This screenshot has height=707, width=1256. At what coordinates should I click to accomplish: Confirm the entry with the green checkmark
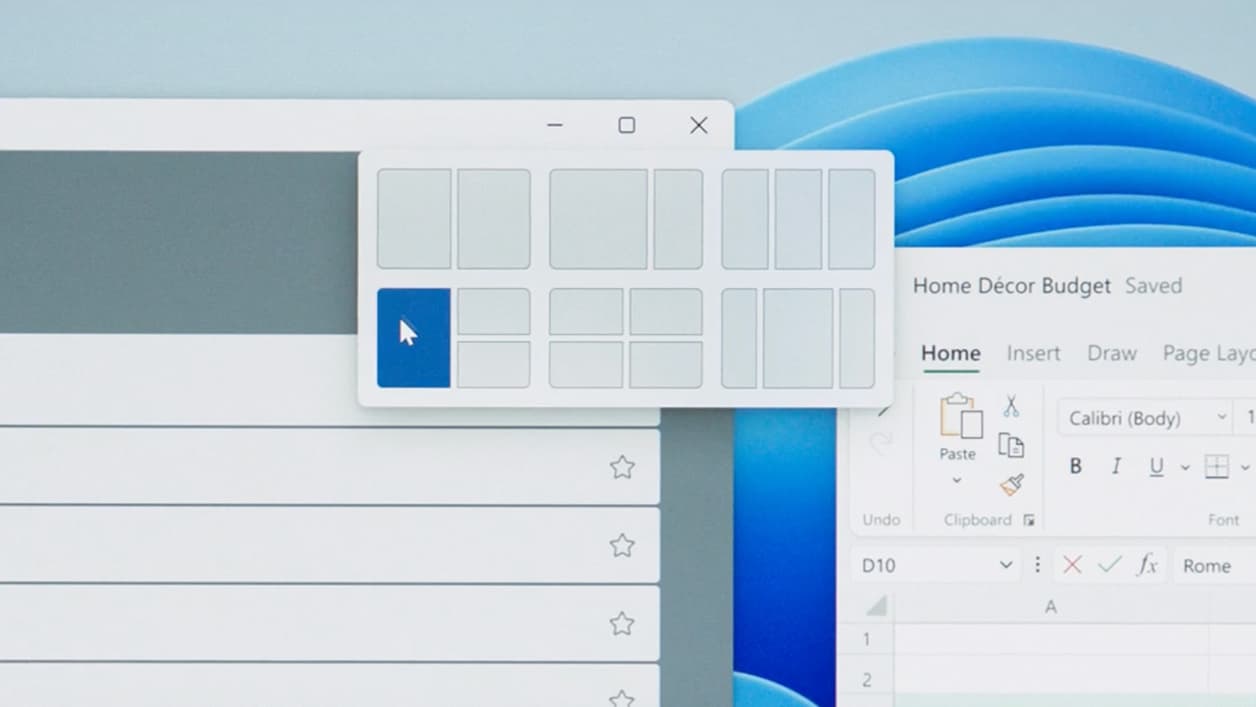(x=1109, y=565)
